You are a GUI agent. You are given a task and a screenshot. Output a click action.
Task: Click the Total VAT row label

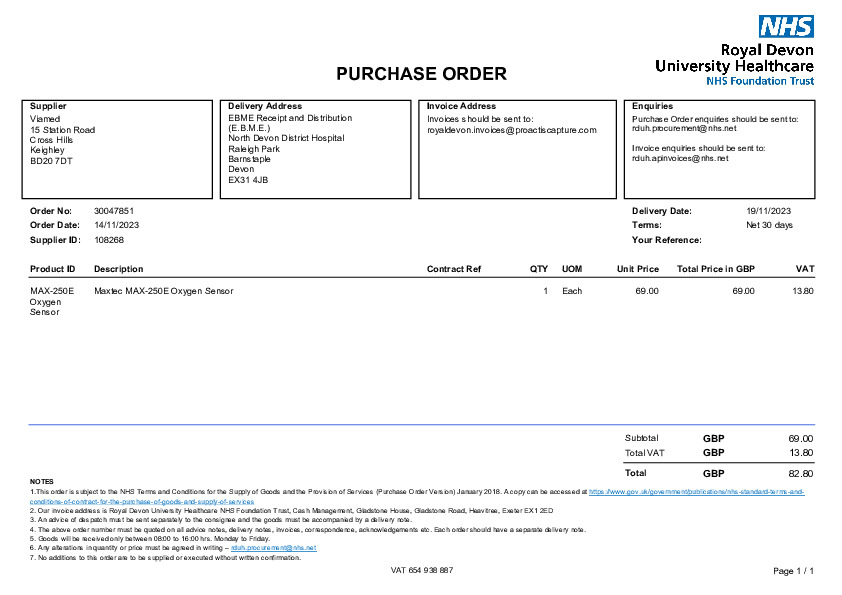644,453
